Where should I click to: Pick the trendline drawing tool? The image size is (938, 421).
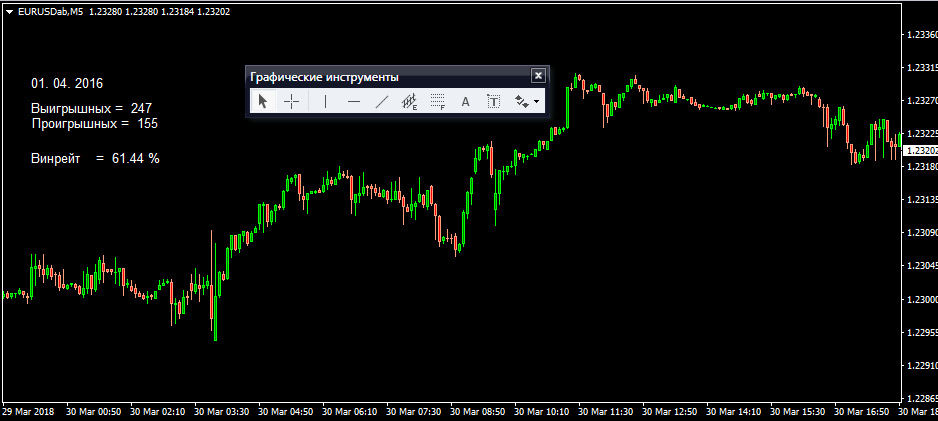[x=382, y=102]
